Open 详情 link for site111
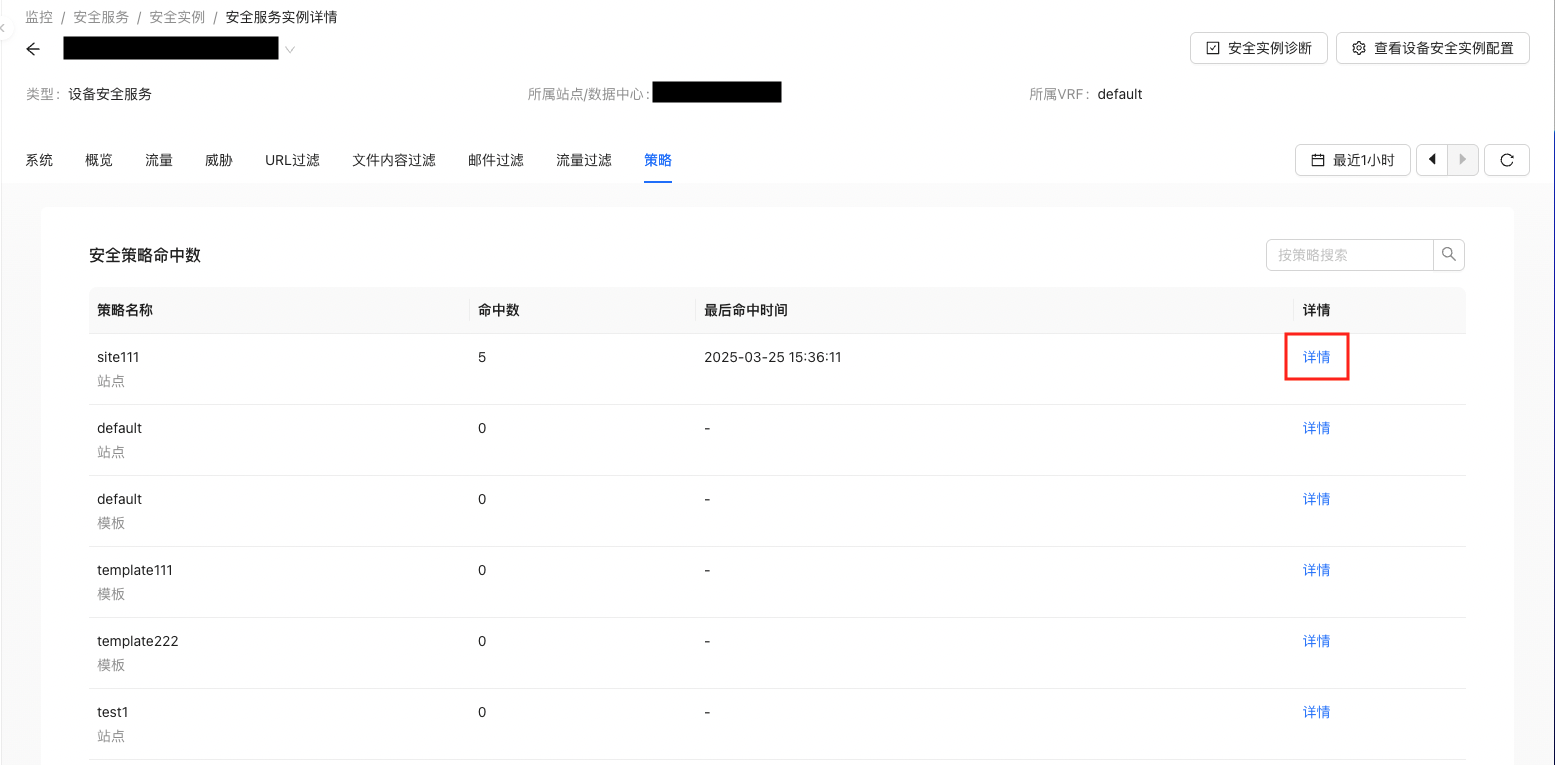Viewport: 1555px width, 765px height. [1316, 357]
